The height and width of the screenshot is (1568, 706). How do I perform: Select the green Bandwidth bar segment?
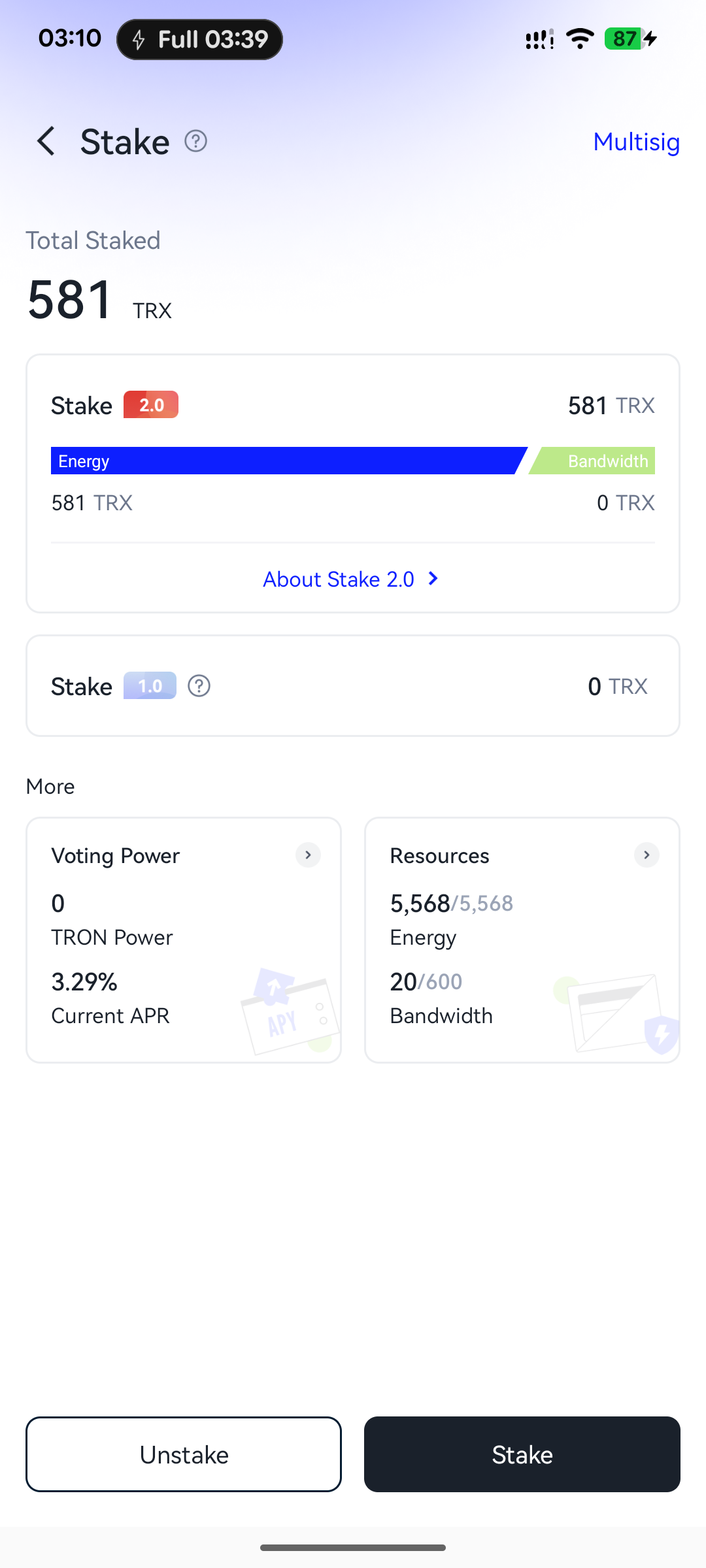[x=592, y=461]
